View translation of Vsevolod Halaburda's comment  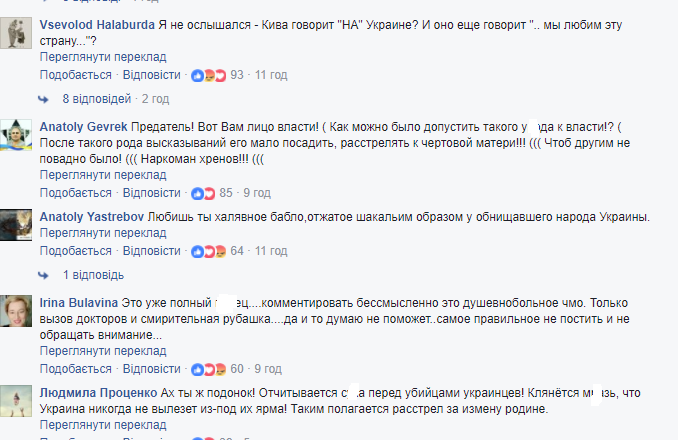pos(104,57)
